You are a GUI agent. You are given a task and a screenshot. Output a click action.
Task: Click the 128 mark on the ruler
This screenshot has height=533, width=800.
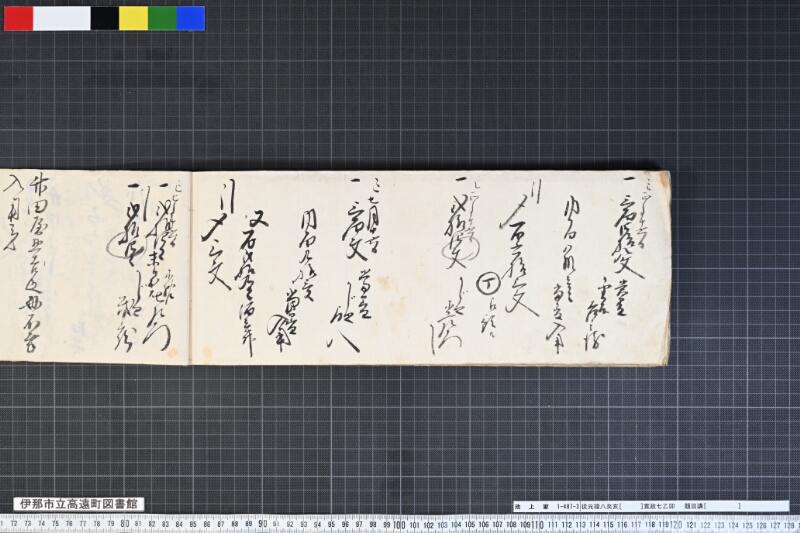click(789, 525)
